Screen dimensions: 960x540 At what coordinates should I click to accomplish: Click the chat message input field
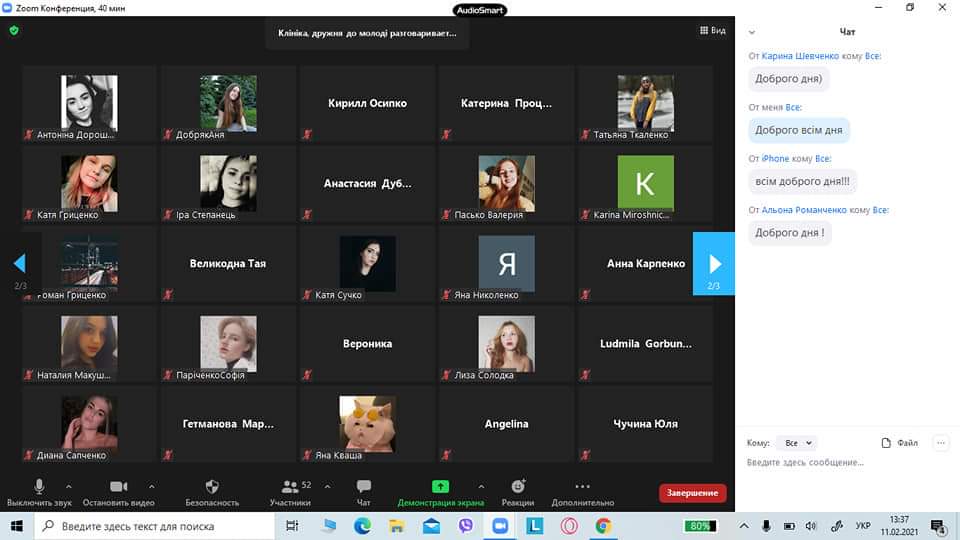(x=847, y=463)
